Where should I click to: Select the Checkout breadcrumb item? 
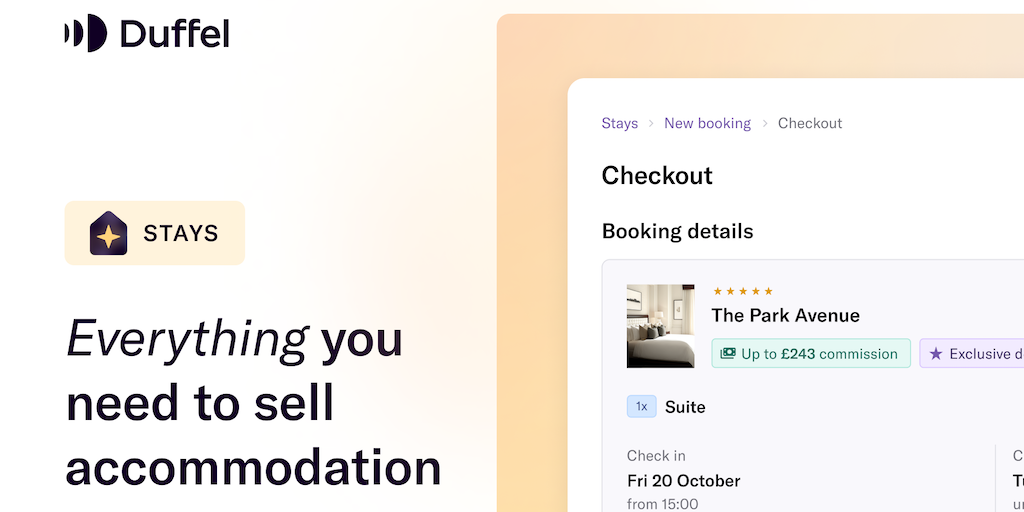[x=810, y=123]
